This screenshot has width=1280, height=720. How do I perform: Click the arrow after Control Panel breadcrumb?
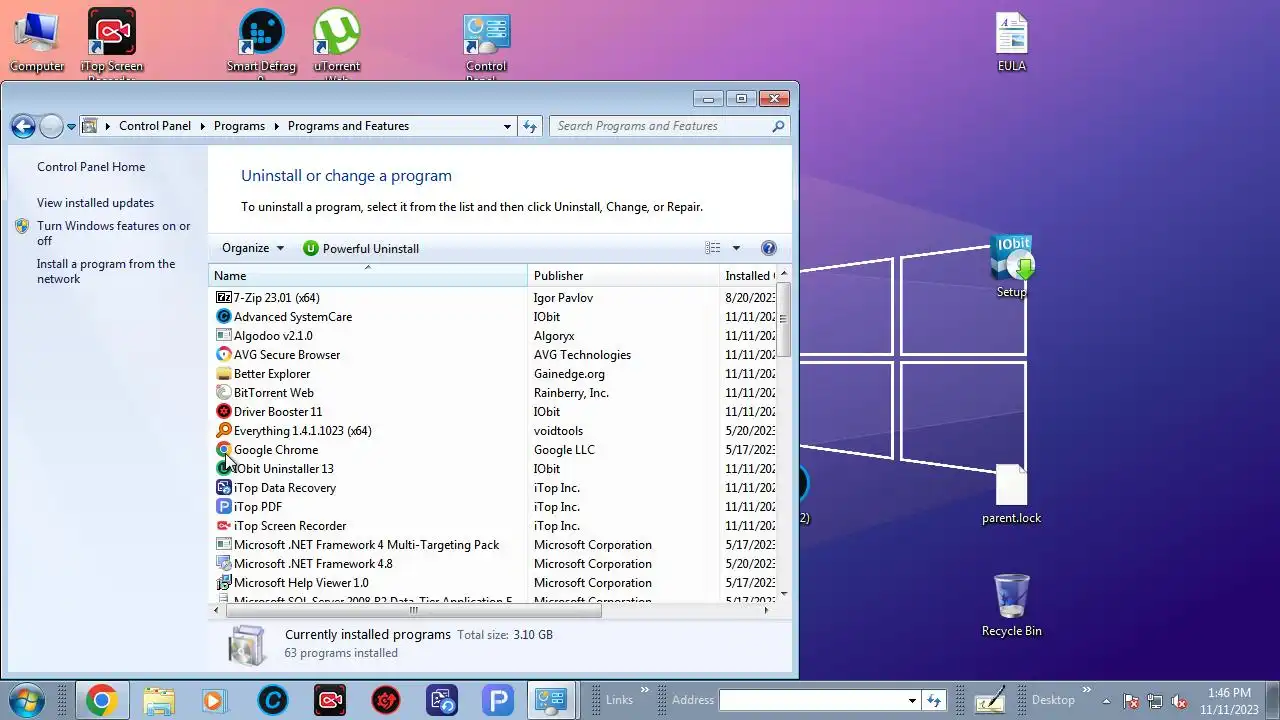[x=202, y=126]
